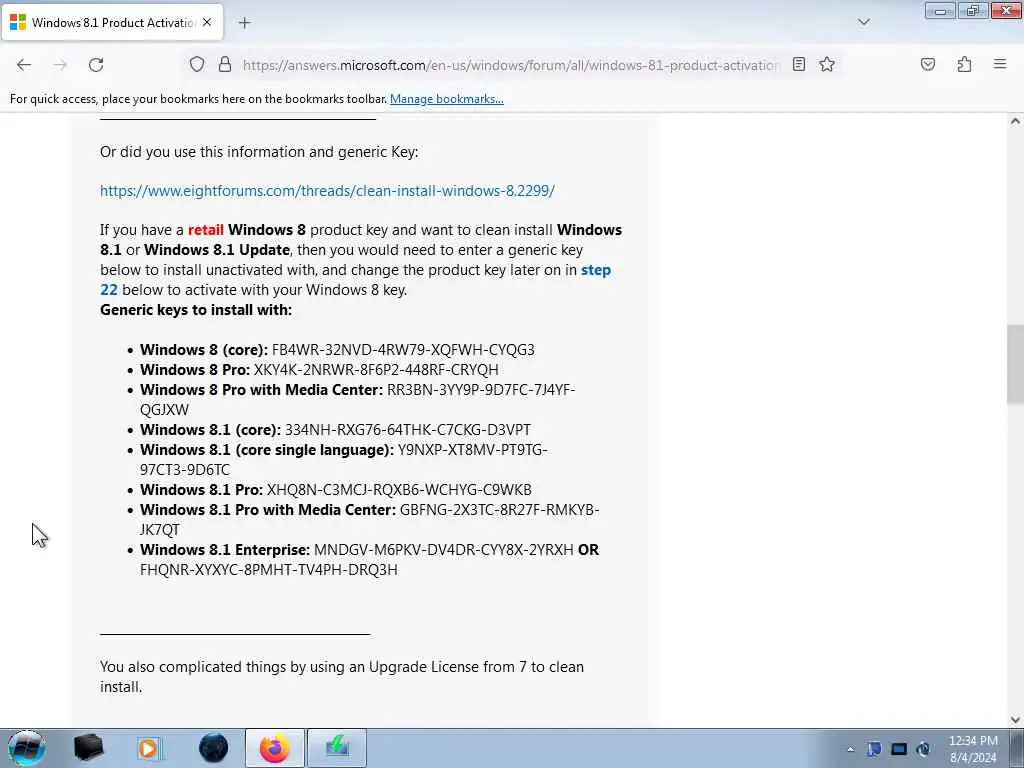Click the scrollbar down arrow

[1015, 720]
